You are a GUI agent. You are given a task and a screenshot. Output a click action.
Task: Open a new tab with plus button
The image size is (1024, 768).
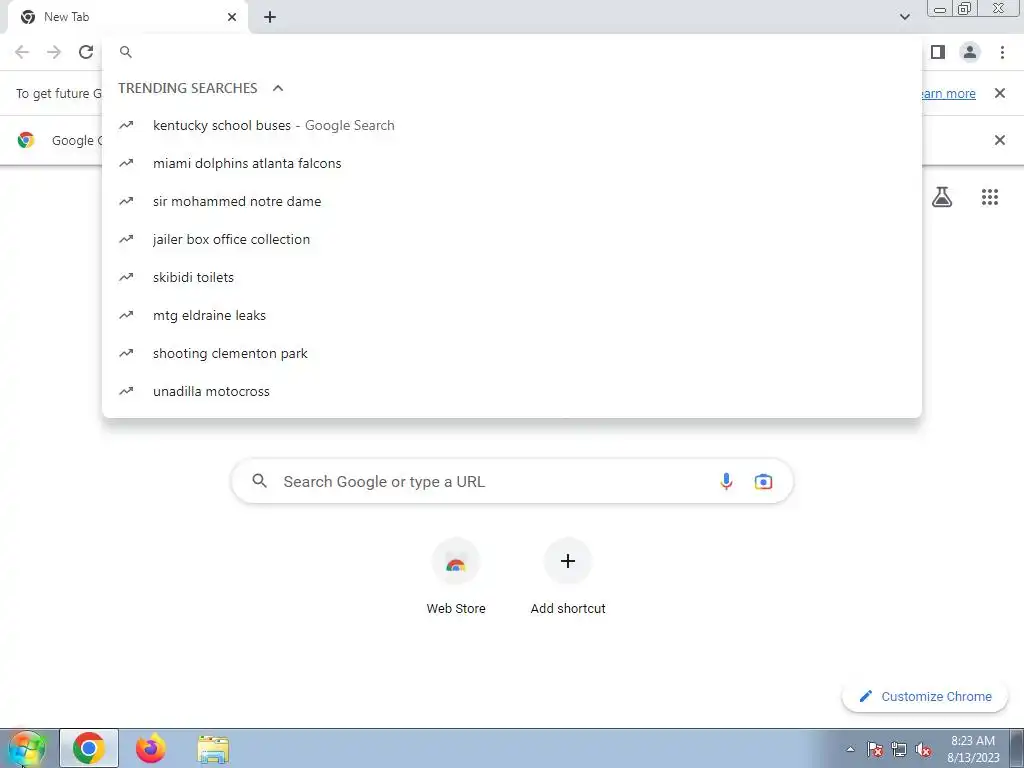(x=270, y=17)
